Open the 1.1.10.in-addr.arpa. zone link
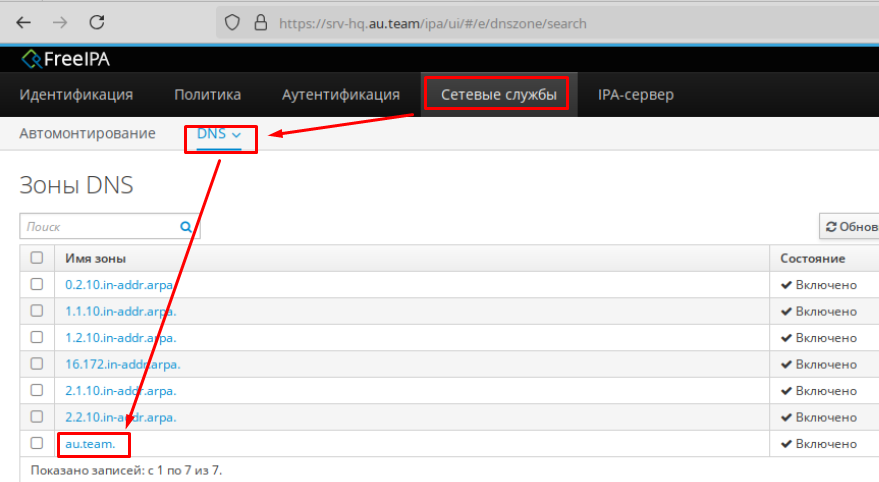This screenshot has width=879, height=482. coord(120,311)
